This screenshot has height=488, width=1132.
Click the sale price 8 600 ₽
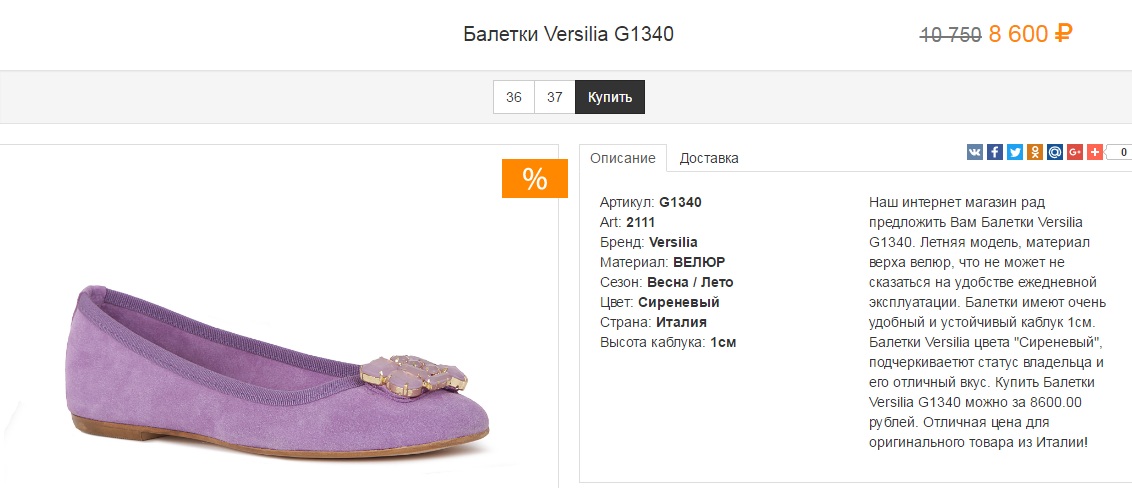tap(1030, 35)
